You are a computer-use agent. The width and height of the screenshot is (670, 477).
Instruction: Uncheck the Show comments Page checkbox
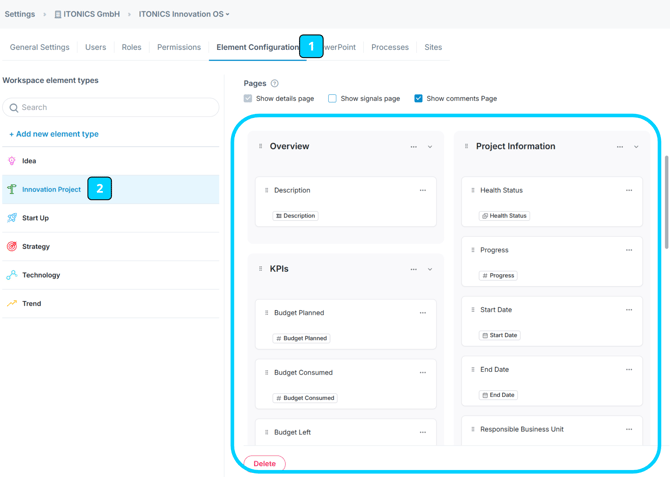(x=418, y=99)
